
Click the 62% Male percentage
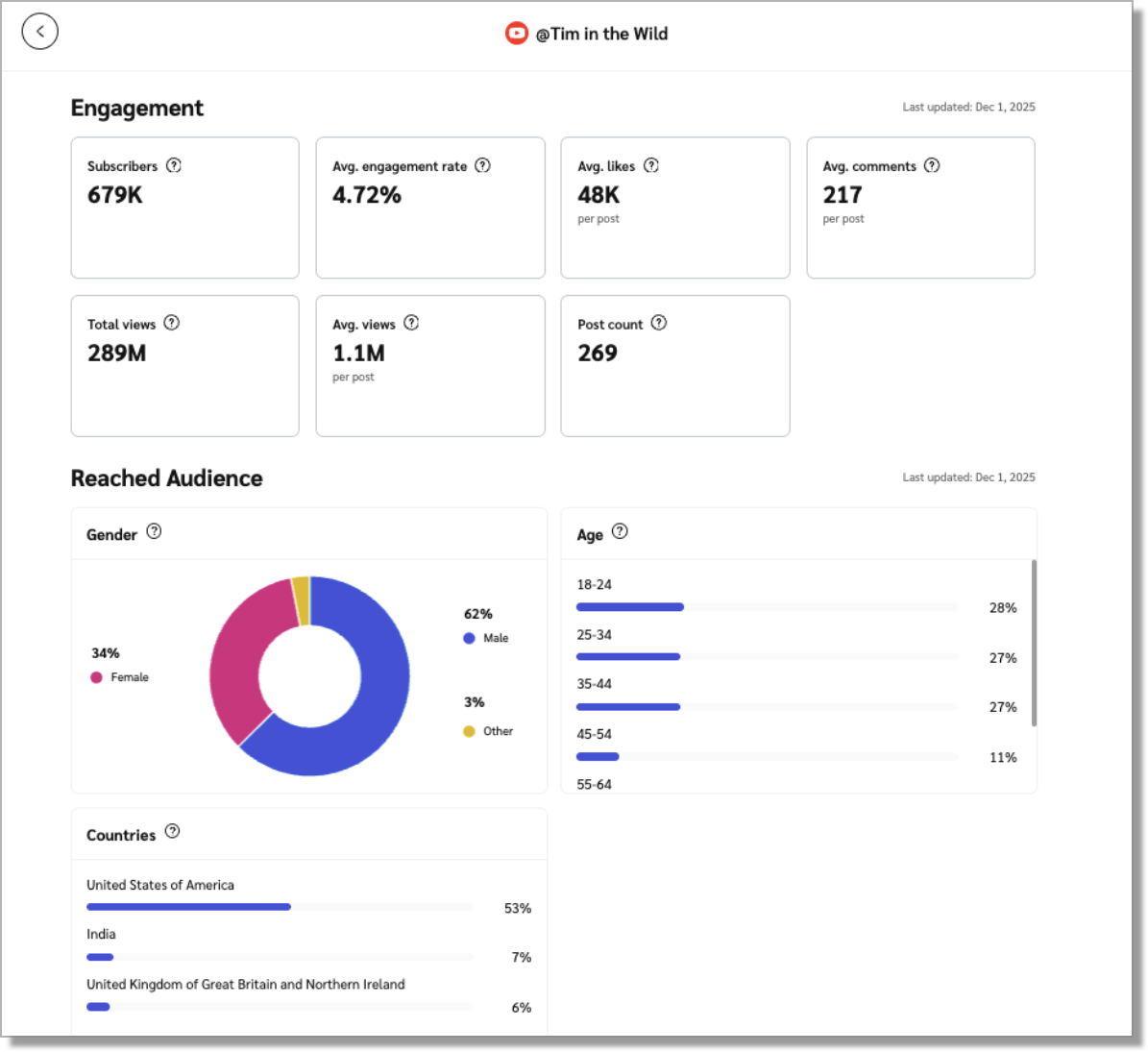[x=478, y=614]
